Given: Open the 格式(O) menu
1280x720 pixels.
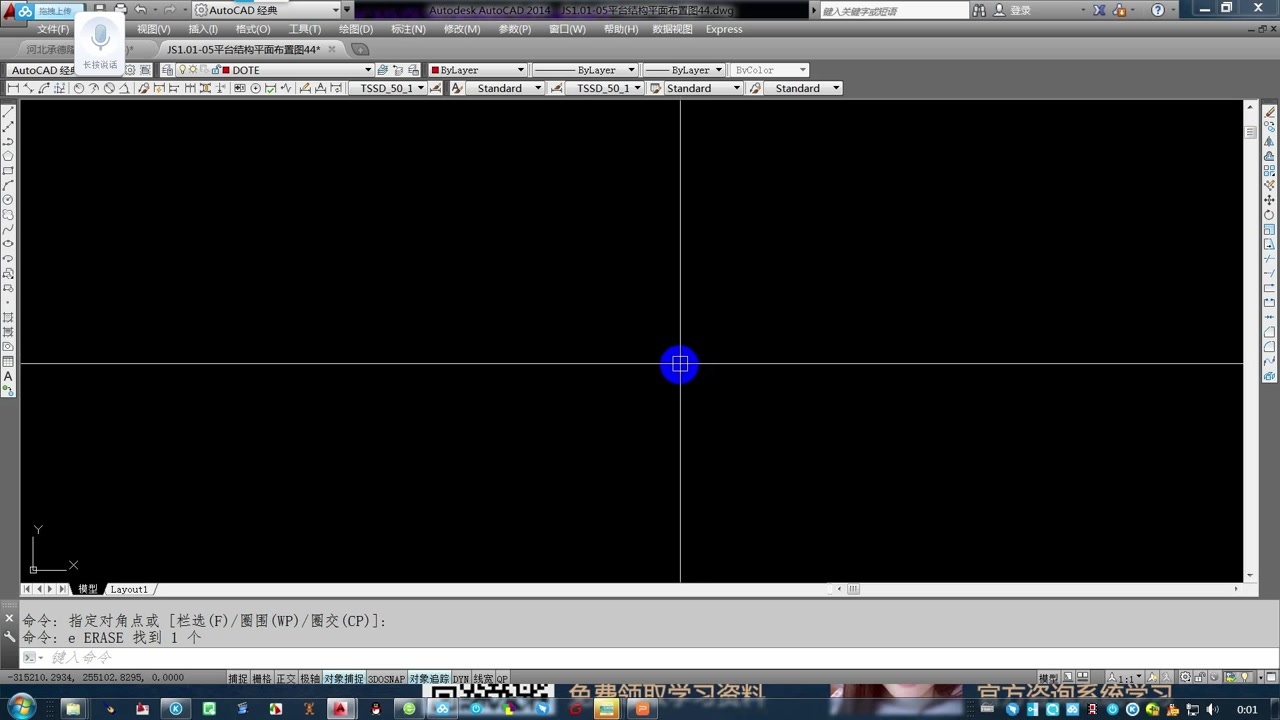Looking at the screenshot, I should pos(253,29).
